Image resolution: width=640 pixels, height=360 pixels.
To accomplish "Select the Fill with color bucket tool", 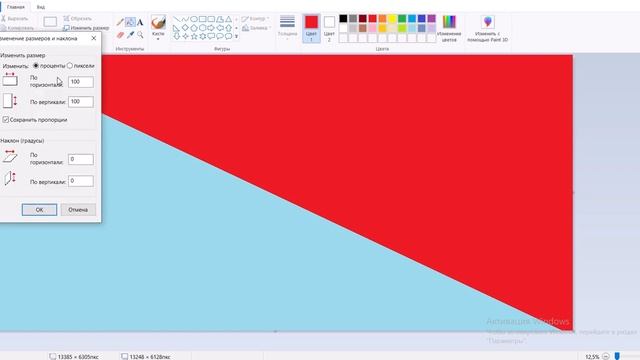I will [x=130, y=22].
